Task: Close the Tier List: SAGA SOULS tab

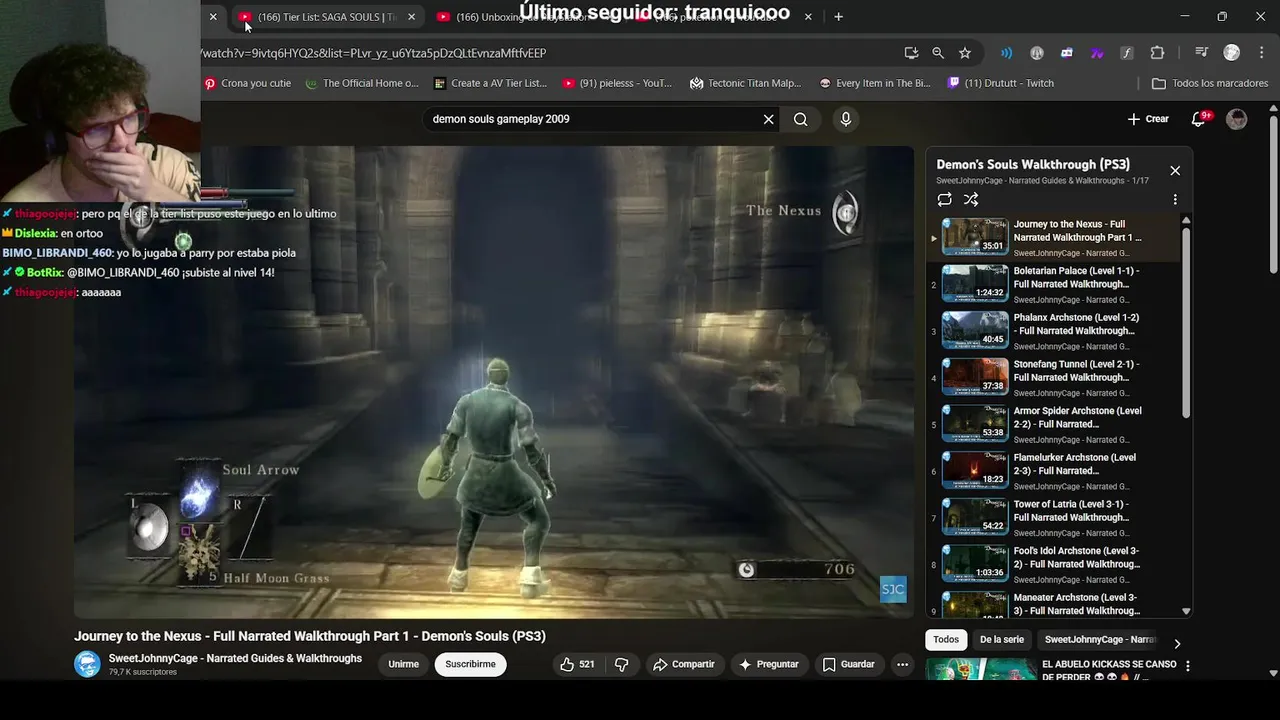Action: 411,17
